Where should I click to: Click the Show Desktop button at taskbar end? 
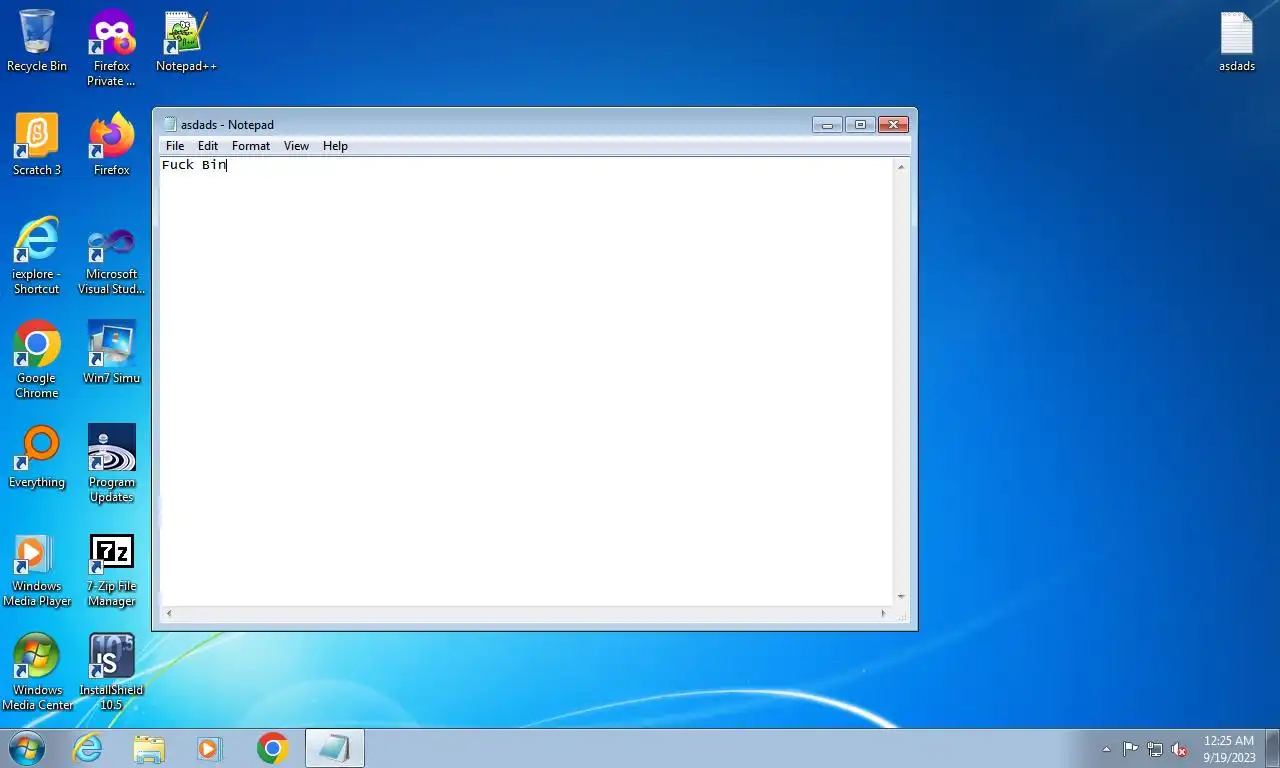1272,748
